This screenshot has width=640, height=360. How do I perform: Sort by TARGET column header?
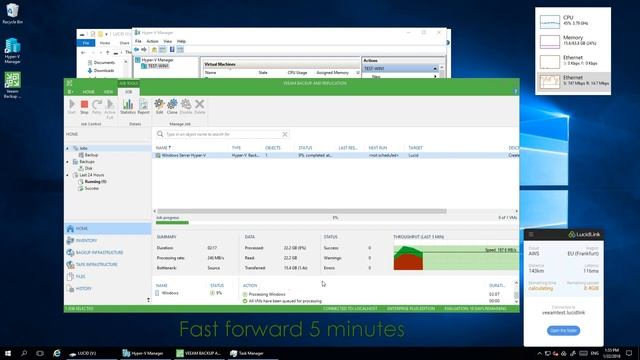[x=416, y=148]
